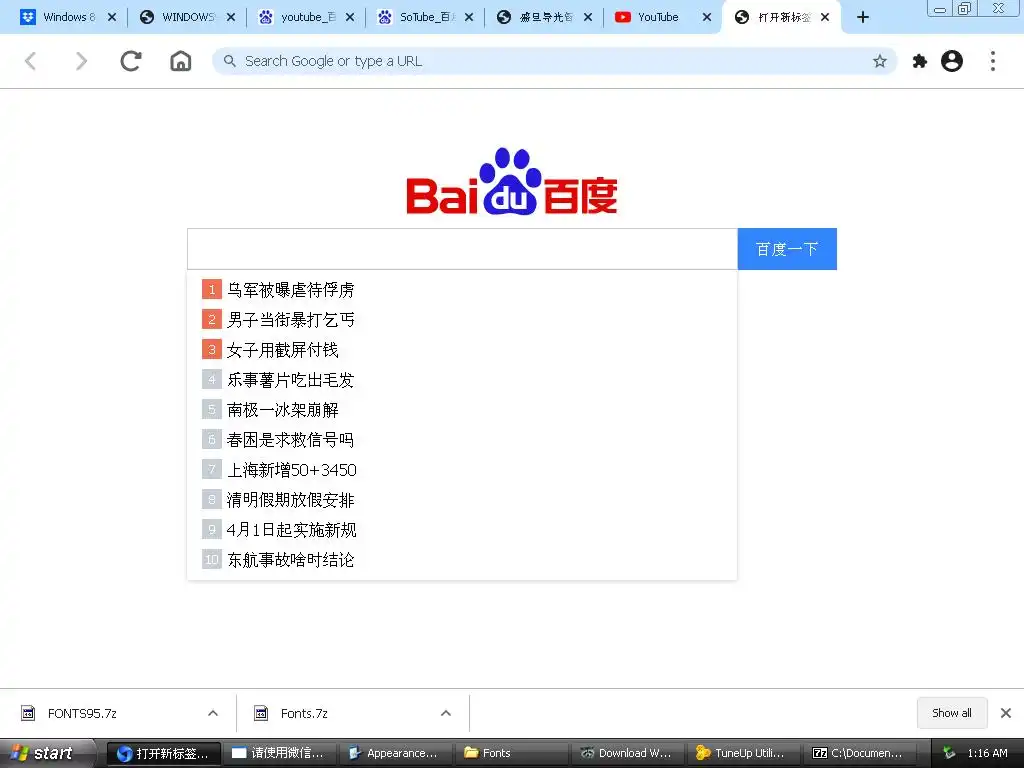Switch to Fonts folder taskbar window

[511, 753]
